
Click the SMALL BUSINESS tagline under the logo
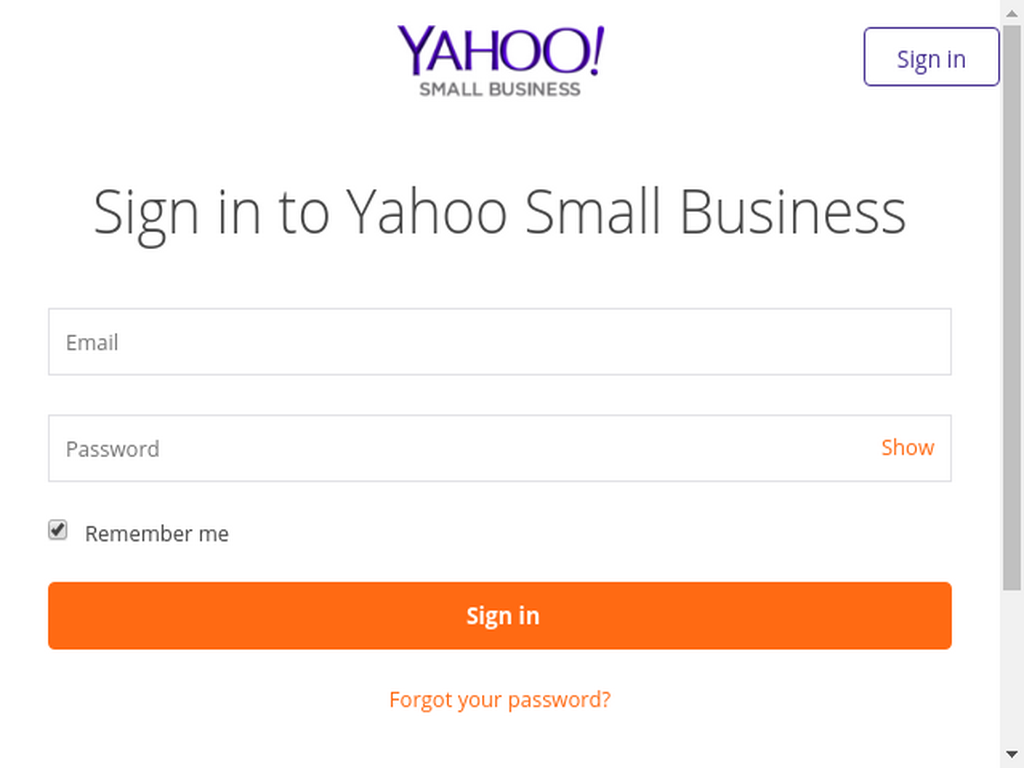(500, 89)
